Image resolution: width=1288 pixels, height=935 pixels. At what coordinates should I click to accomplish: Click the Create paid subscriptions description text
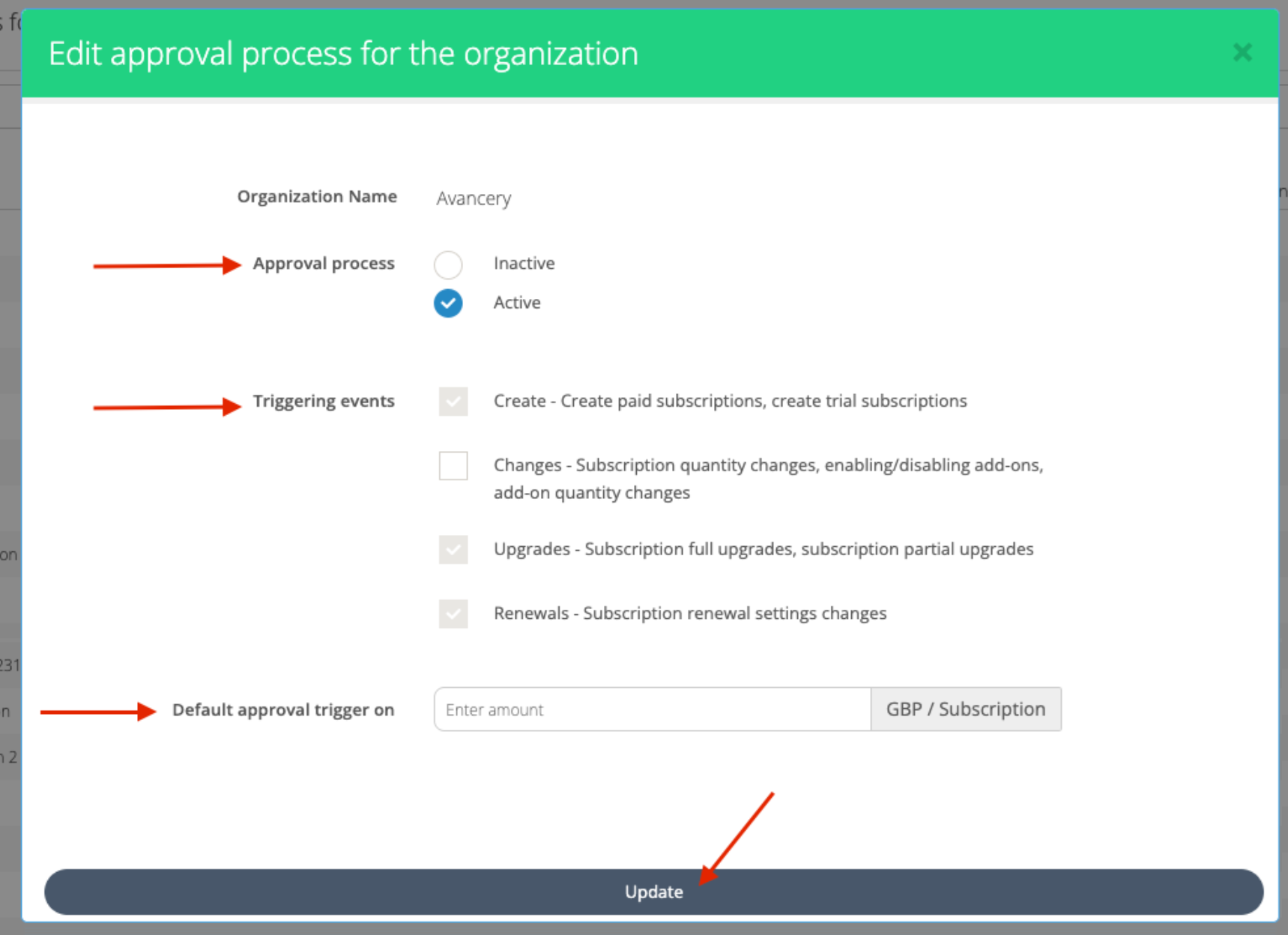click(x=730, y=402)
